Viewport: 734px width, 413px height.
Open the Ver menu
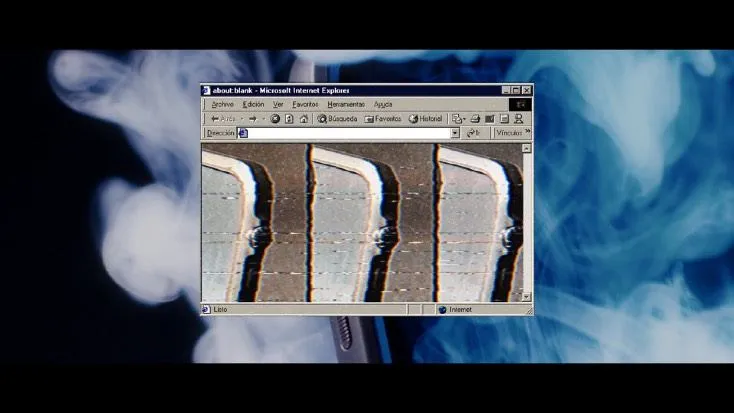click(x=278, y=104)
